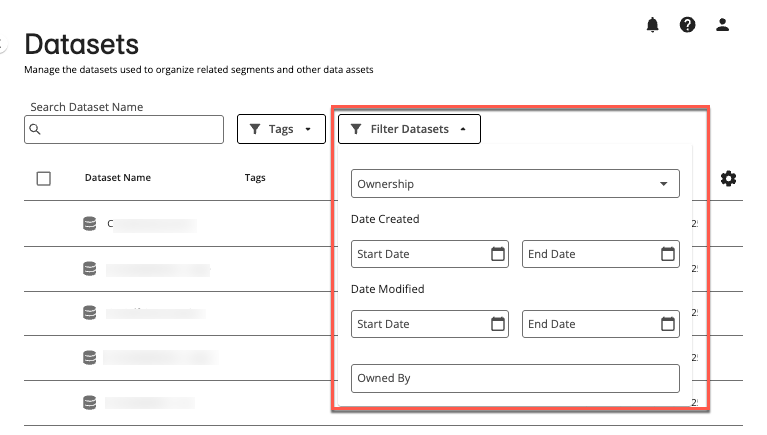The width and height of the screenshot is (767, 435).
Task: Open the notifications bell
Action: pyautogui.click(x=653, y=24)
